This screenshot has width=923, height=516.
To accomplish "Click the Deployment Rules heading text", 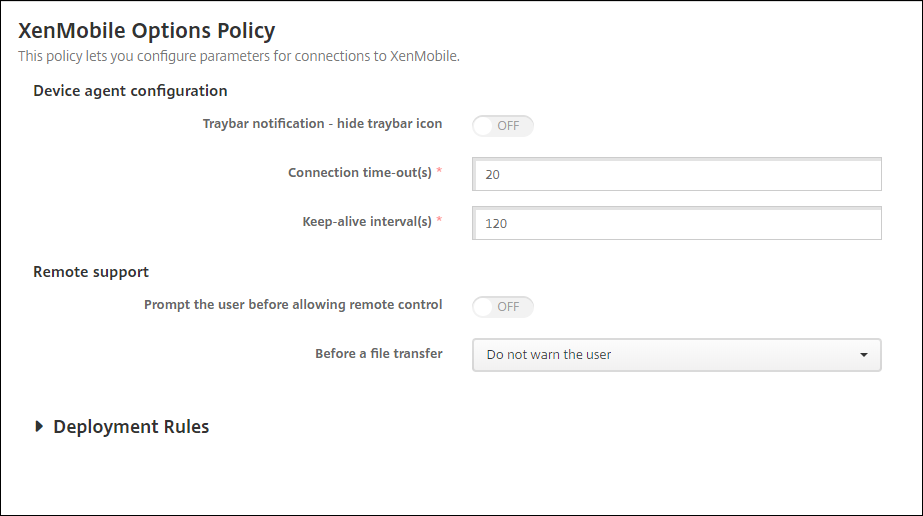I will pos(131,427).
